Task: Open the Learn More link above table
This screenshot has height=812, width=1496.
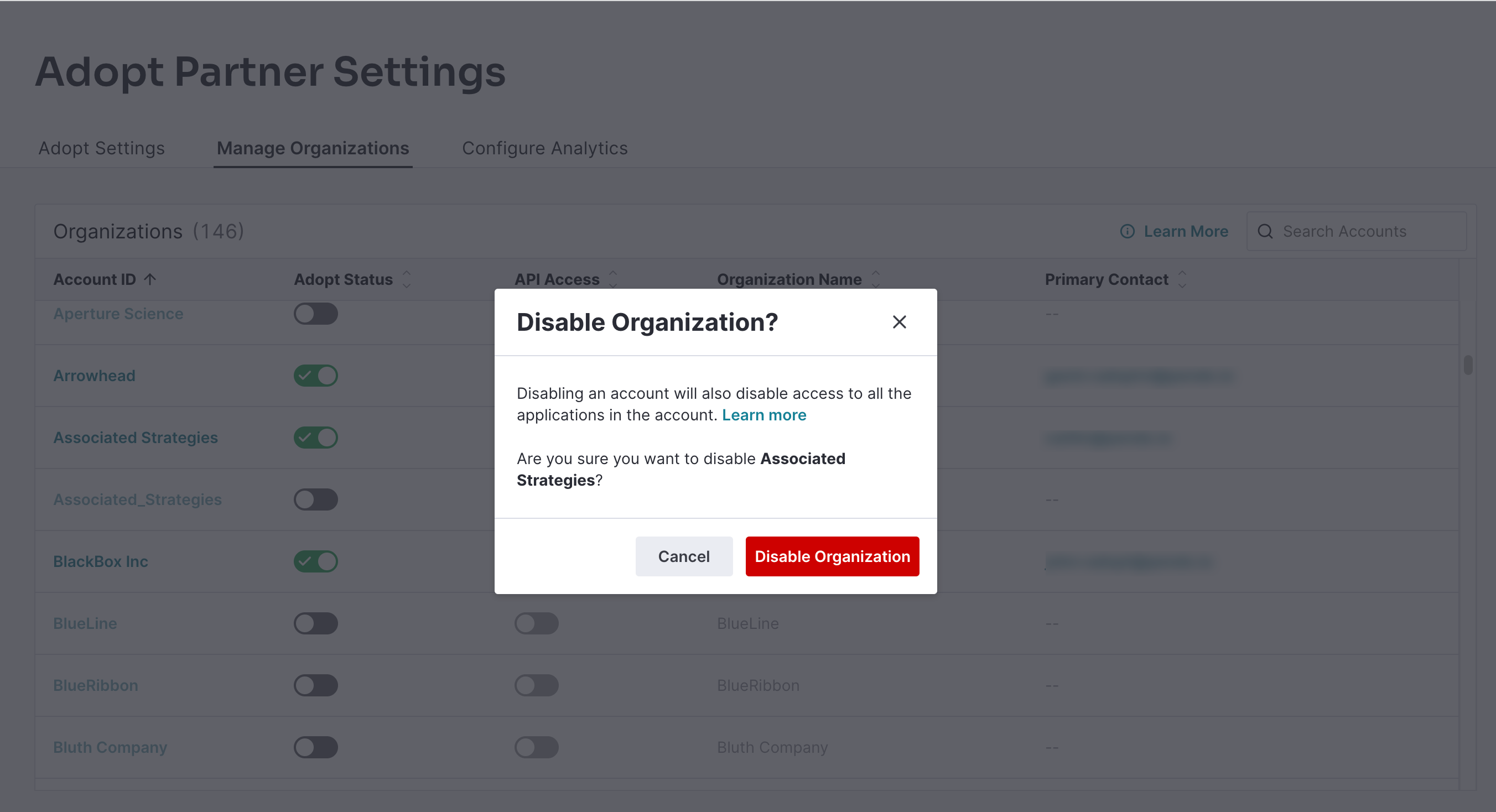Action: [x=1185, y=231]
